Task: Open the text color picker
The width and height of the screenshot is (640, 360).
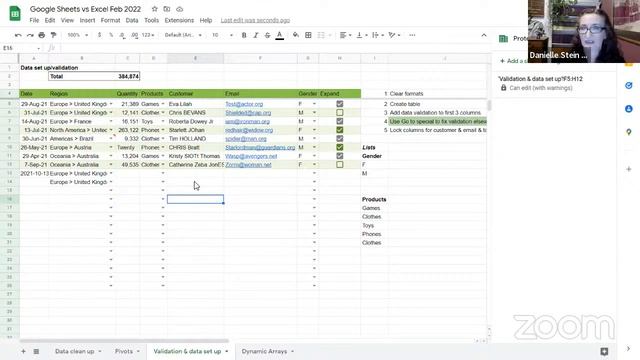Action: coord(280,36)
